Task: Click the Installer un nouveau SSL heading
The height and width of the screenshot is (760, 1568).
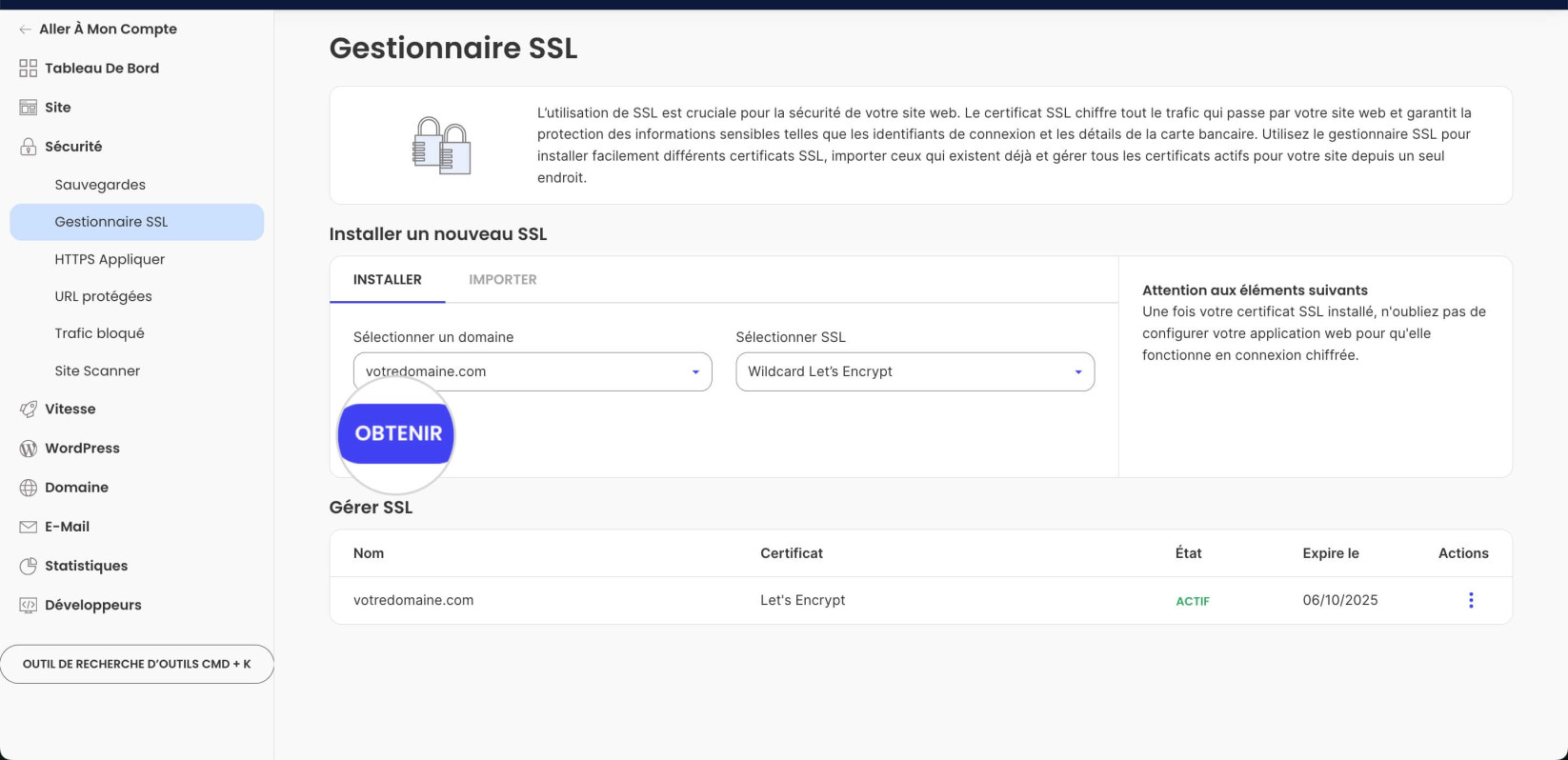Action: click(x=438, y=234)
